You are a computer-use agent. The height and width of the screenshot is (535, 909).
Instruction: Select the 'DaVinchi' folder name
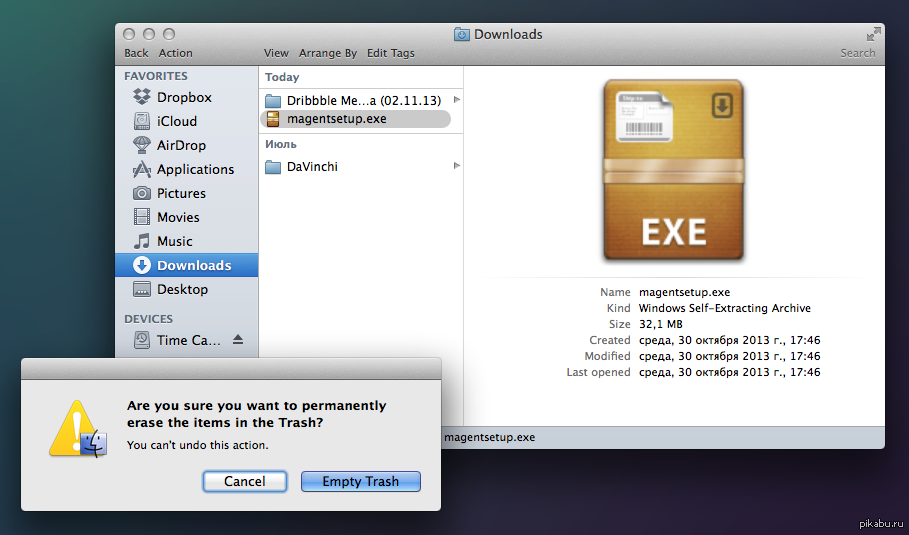click(x=312, y=167)
